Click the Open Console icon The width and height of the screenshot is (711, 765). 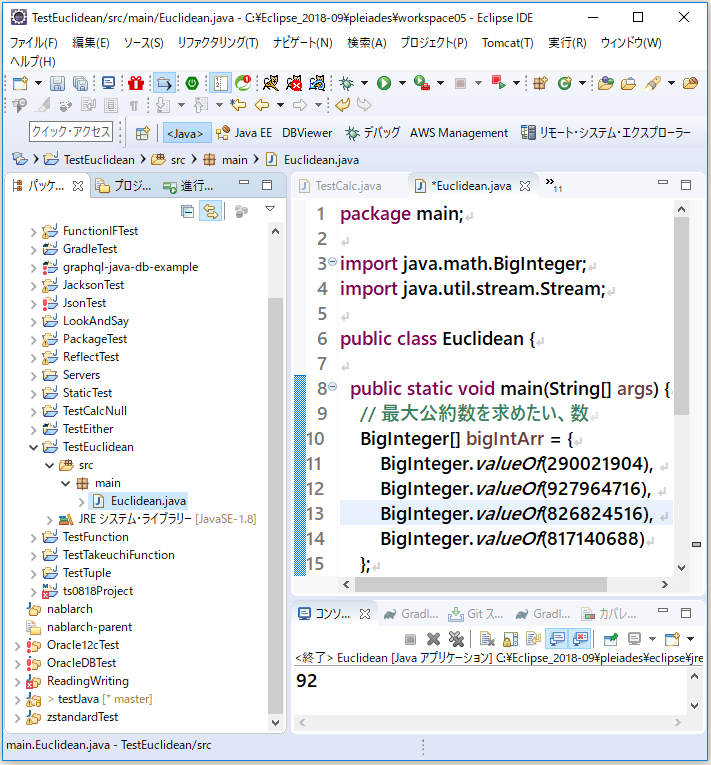[x=672, y=639]
